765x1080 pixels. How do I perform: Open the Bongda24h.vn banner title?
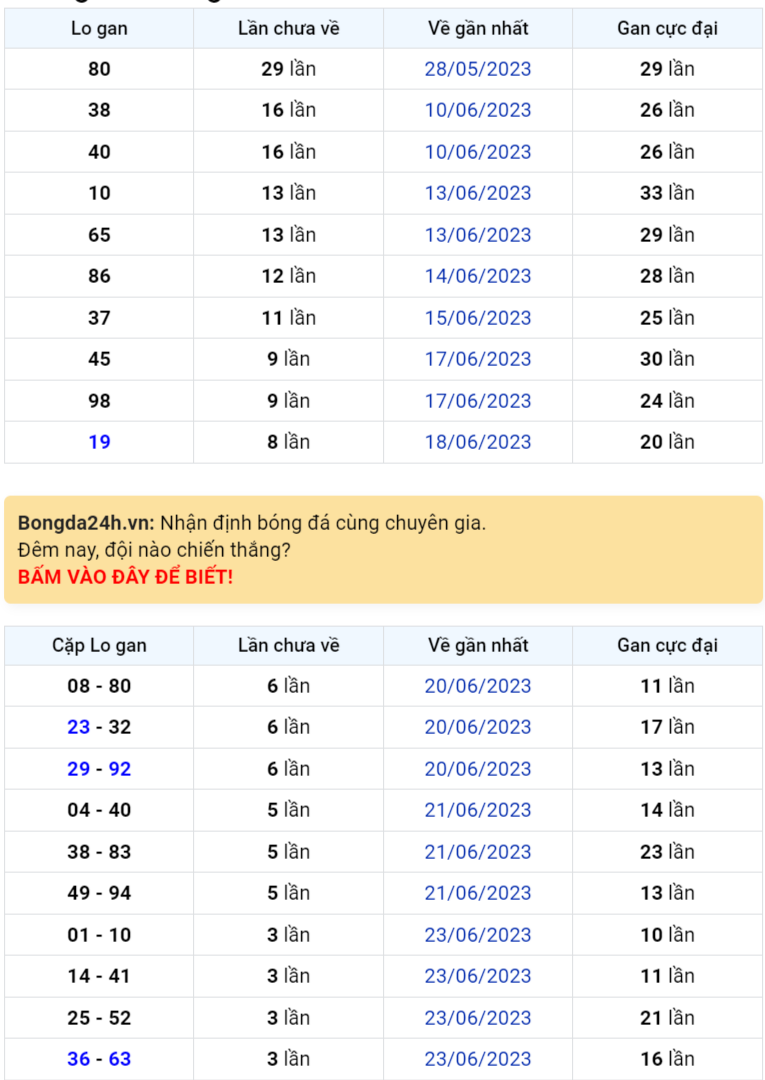click(86, 523)
